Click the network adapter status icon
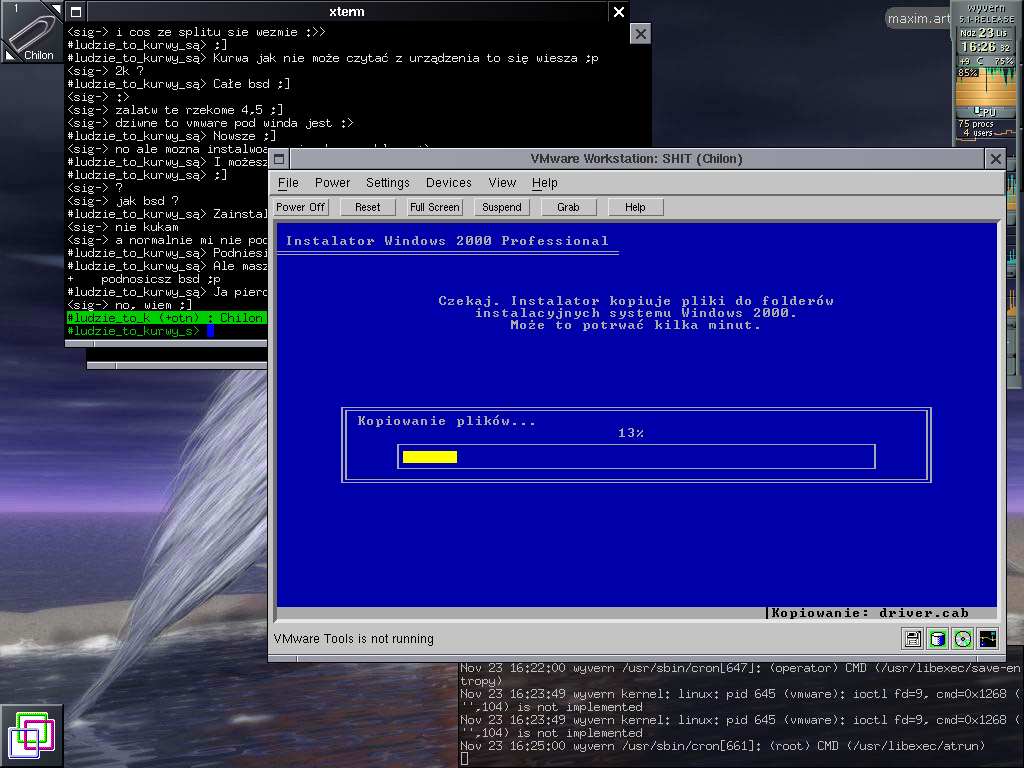Image resolution: width=1024 pixels, height=768 pixels. pos(987,639)
